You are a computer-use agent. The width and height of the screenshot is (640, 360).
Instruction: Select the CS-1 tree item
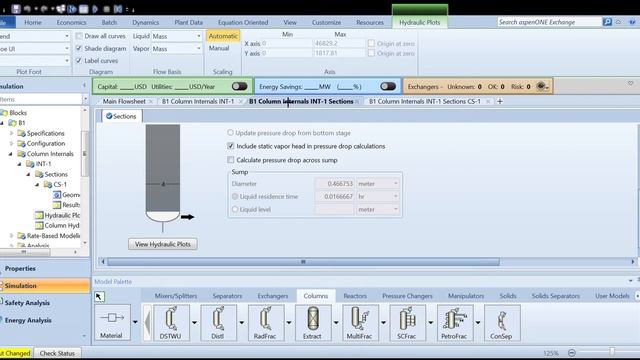click(x=60, y=184)
